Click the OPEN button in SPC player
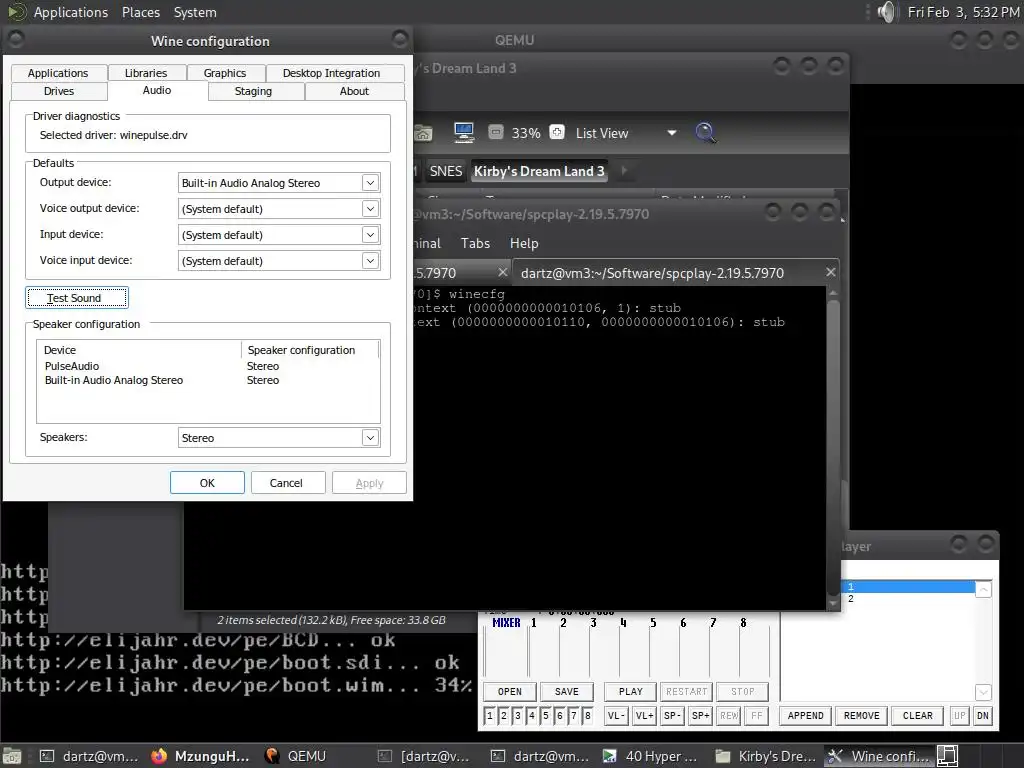The height and width of the screenshot is (768, 1024). (510, 692)
